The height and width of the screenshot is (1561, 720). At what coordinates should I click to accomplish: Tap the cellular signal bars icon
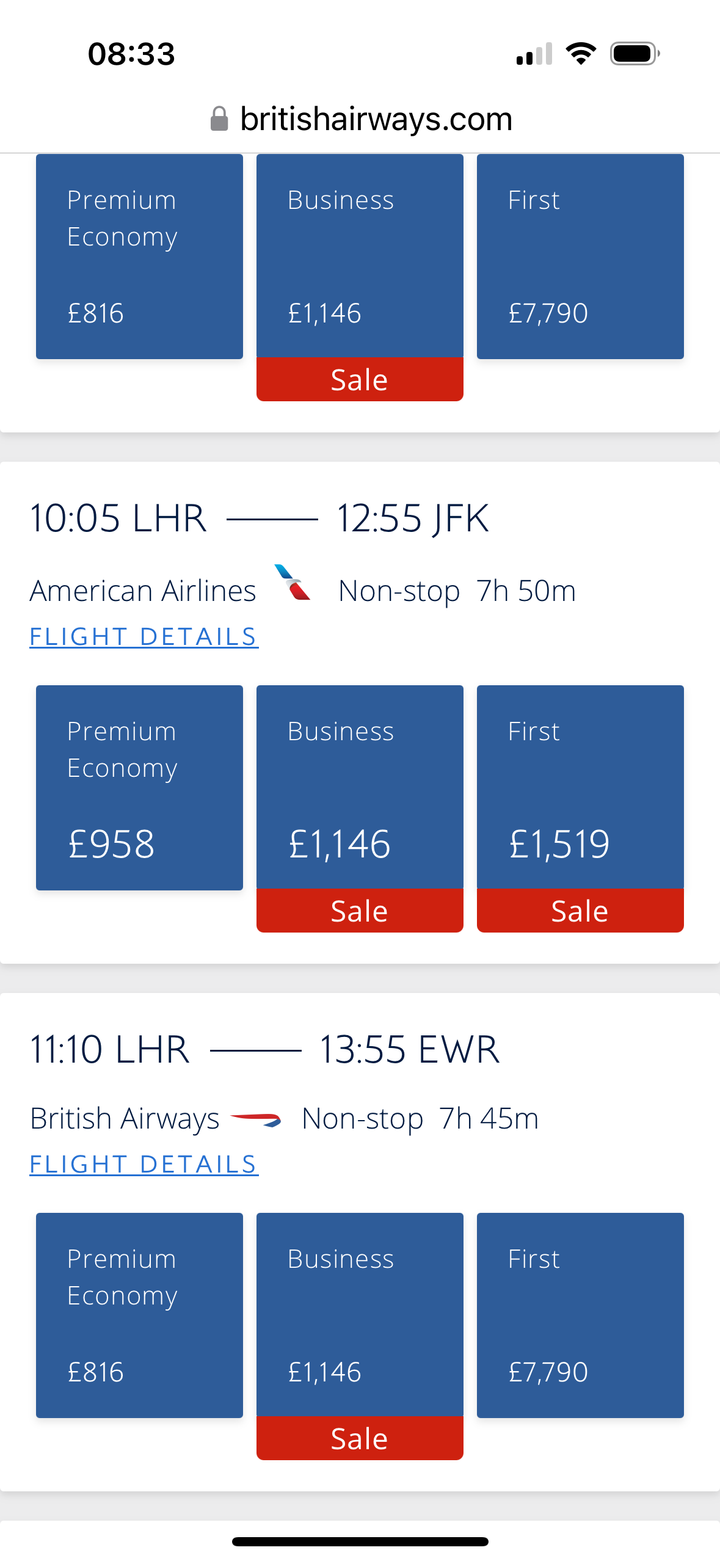point(534,55)
